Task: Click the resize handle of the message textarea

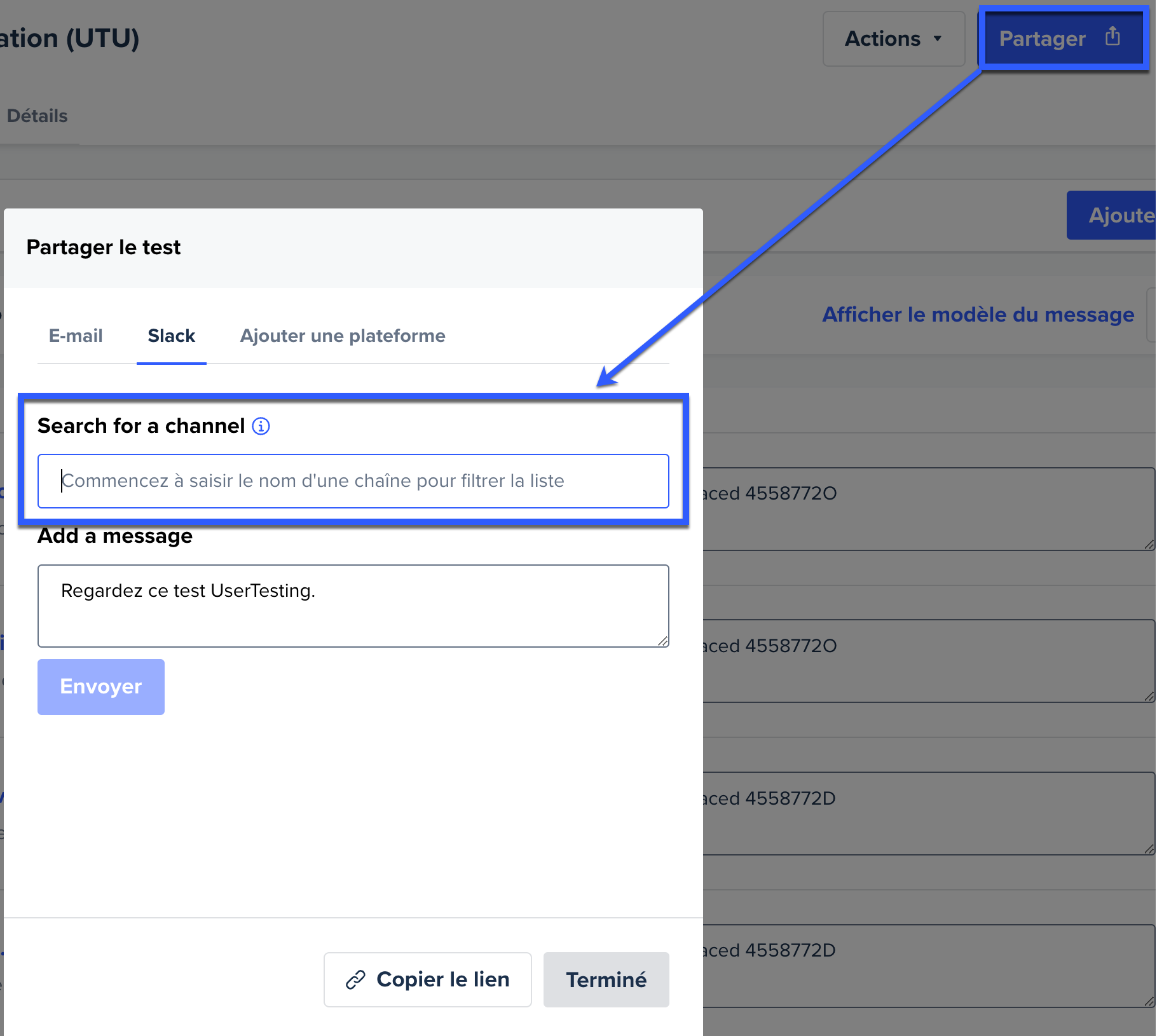Action: 662,641
